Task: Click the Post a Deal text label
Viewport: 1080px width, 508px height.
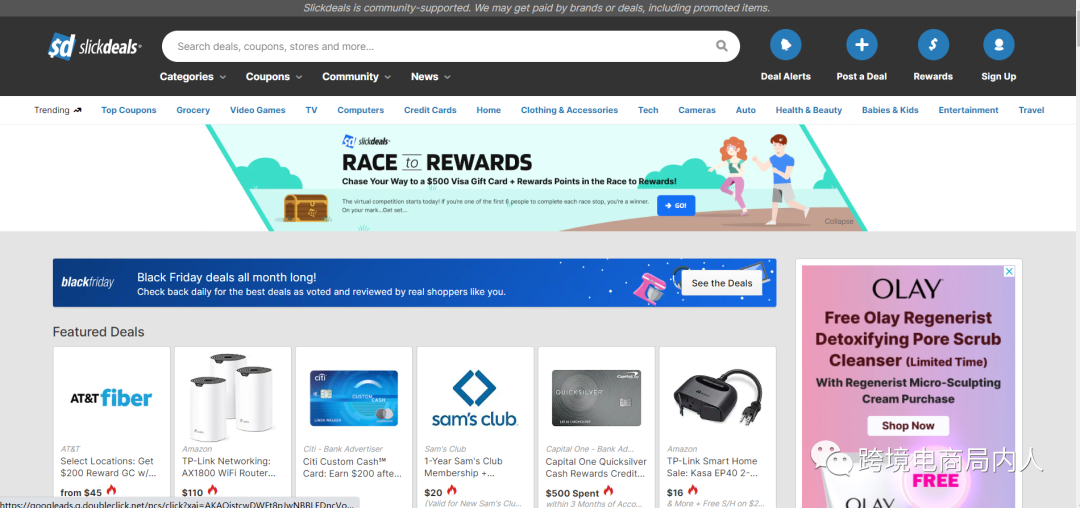Action: pyautogui.click(x=862, y=76)
